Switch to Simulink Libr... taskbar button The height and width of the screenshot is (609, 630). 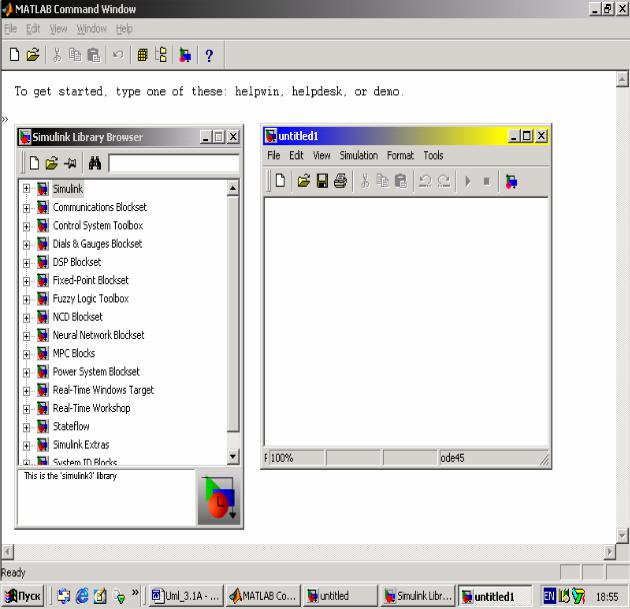(x=418, y=597)
